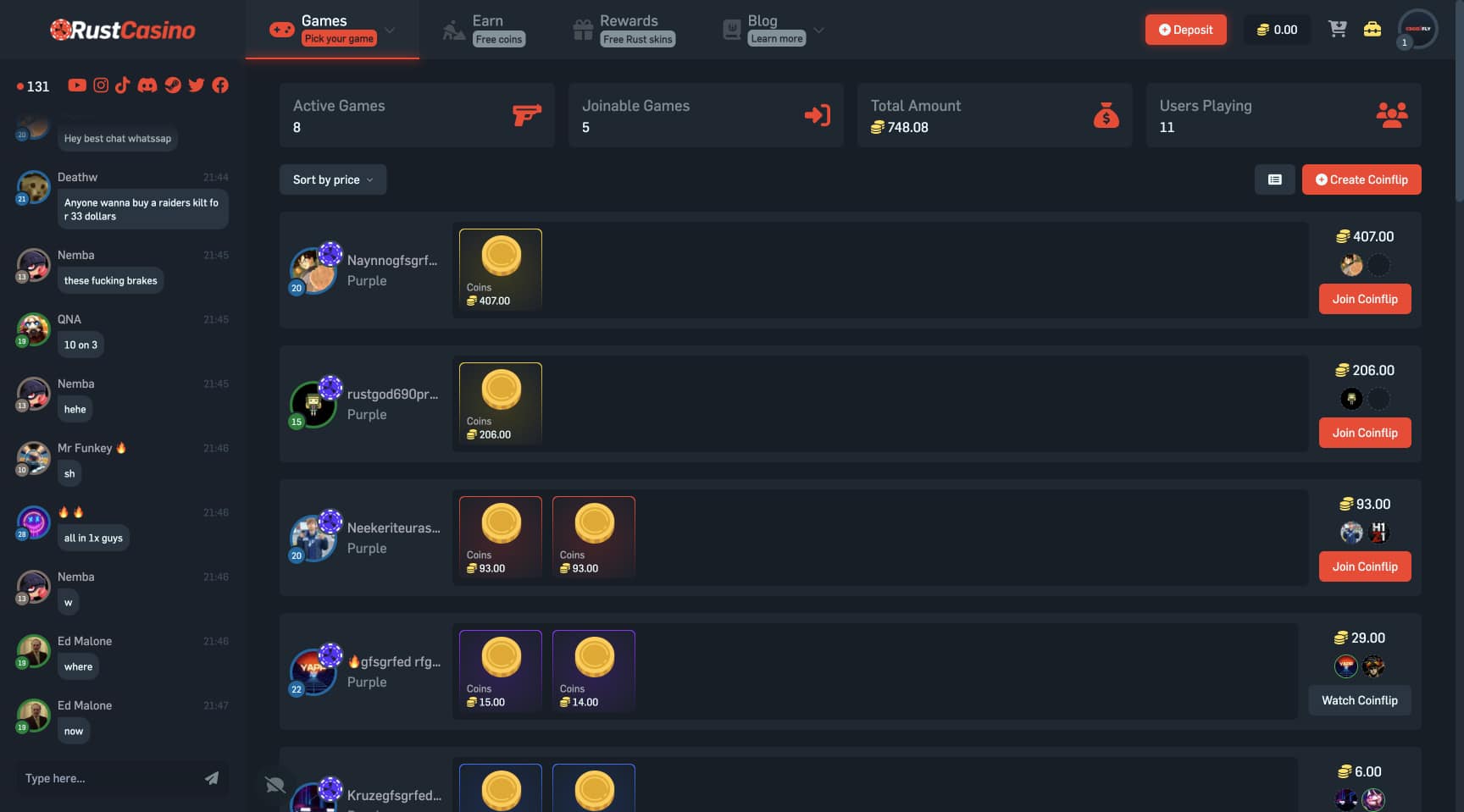This screenshot has height=812, width=1464.
Task: Join the 93.00 coinflip
Action: [1365, 566]
